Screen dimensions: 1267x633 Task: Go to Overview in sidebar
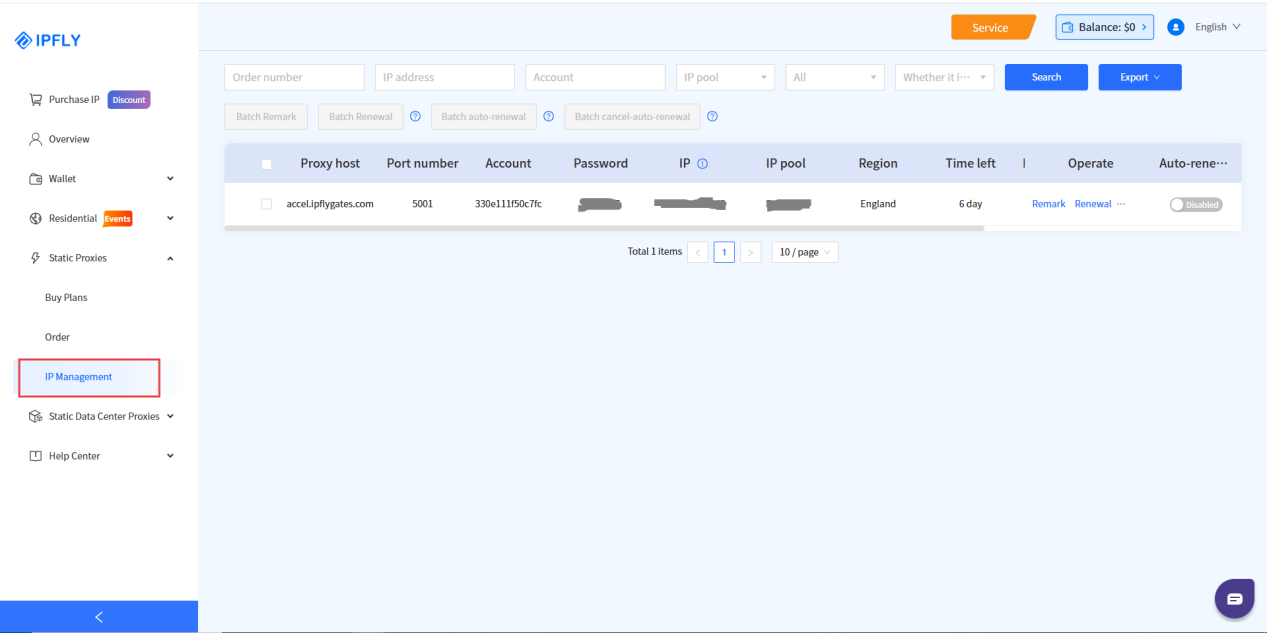click(x=69, y=139)
